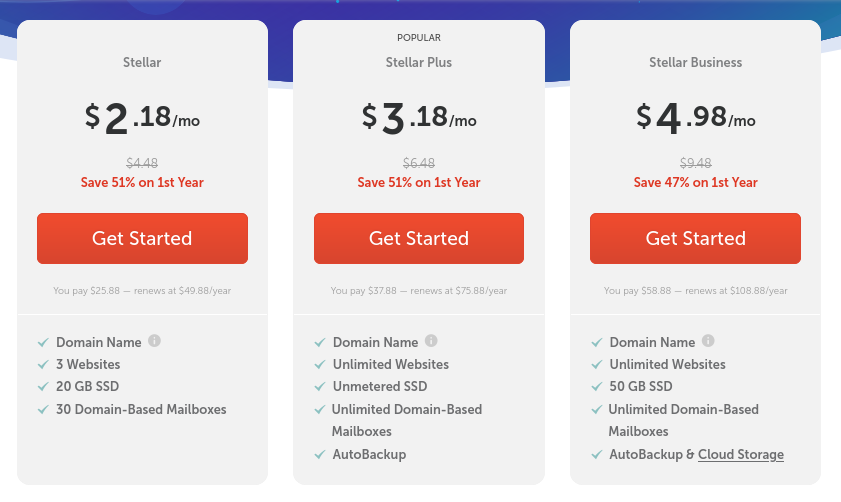Open the Cloud Storage link
The image size is (841, 502).
pyautogui.click(x=741, y=454)
